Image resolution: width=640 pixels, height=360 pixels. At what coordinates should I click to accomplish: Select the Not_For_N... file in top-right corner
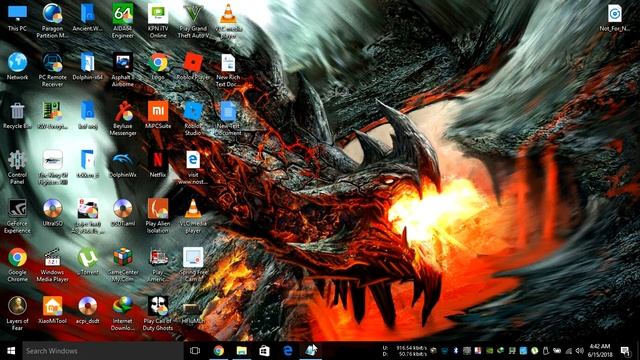[x=614, y=18]
